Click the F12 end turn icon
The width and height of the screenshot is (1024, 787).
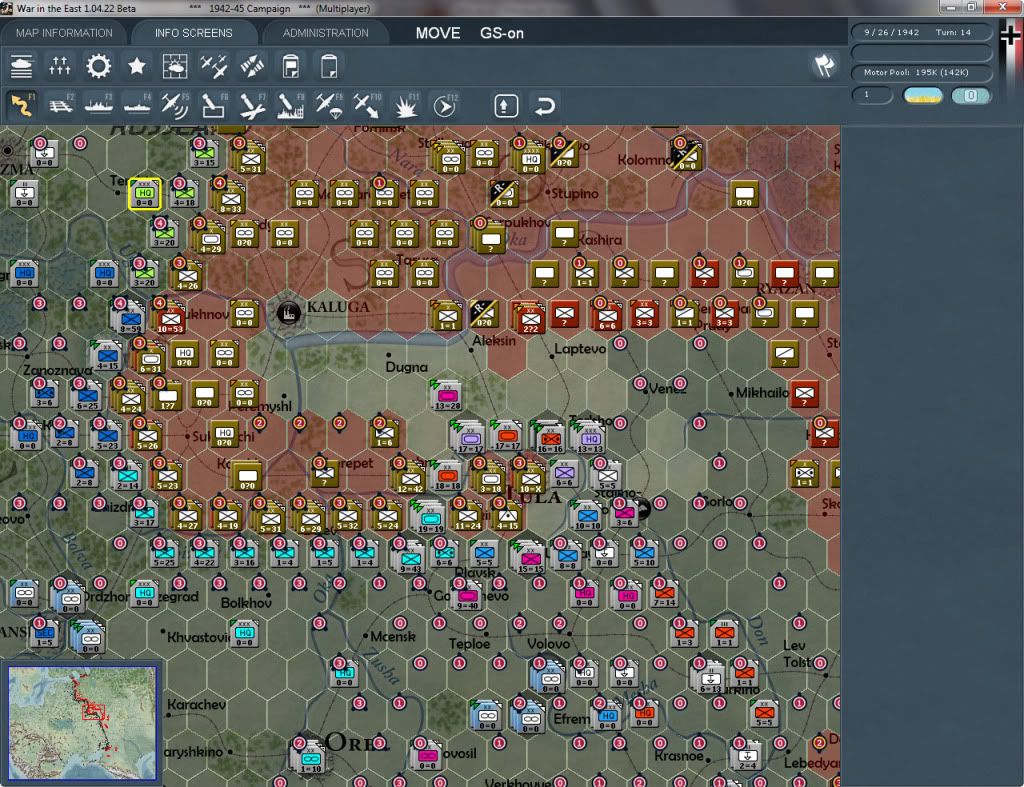(x=445, y=105)
